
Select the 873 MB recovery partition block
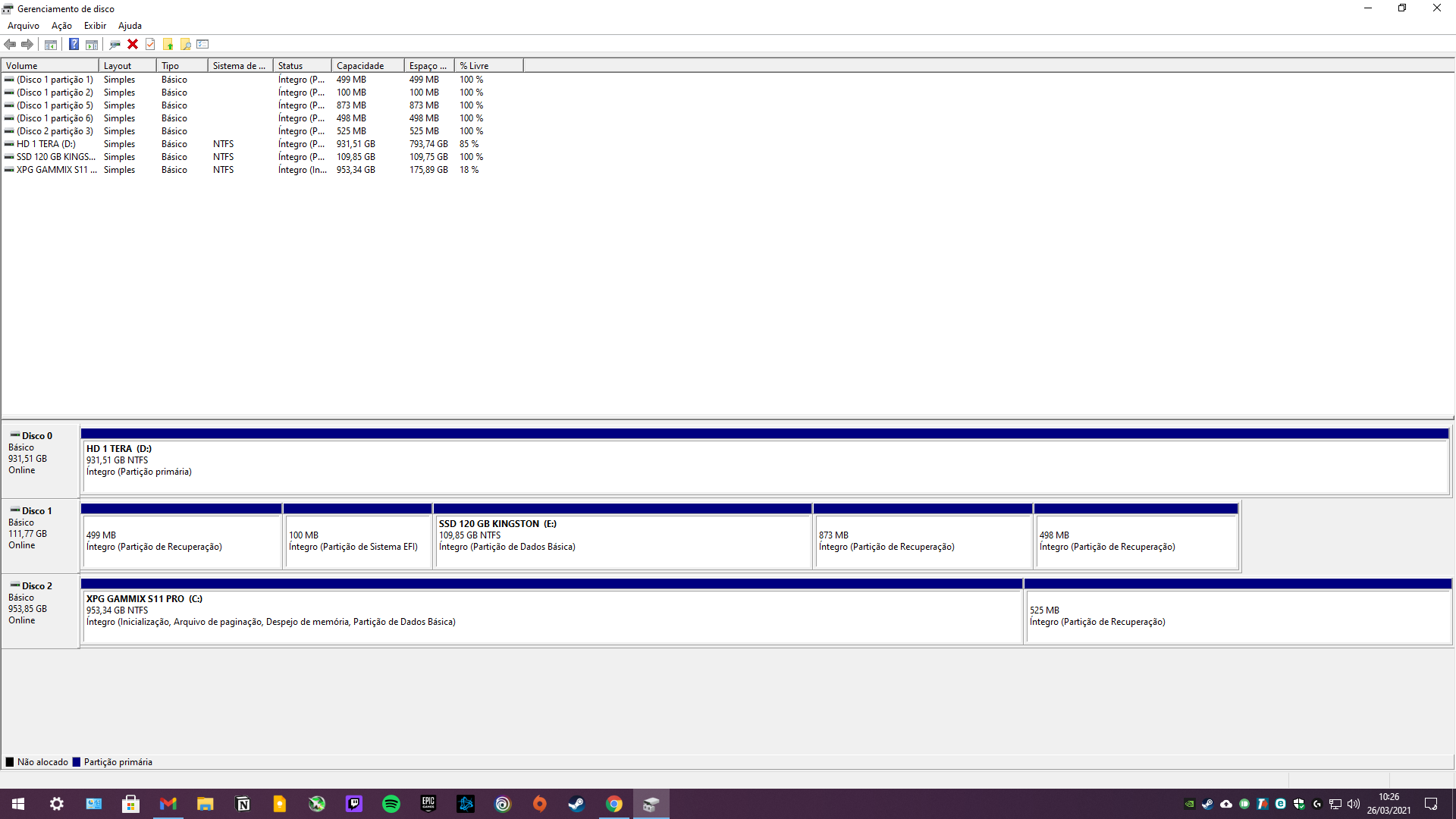[923, 536]
